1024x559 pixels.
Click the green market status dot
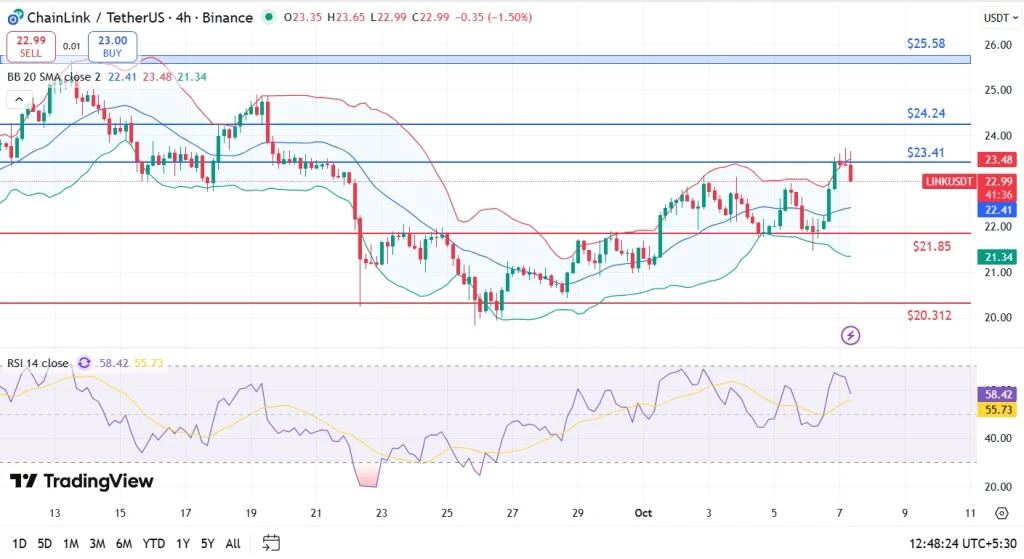pos(269,17)
